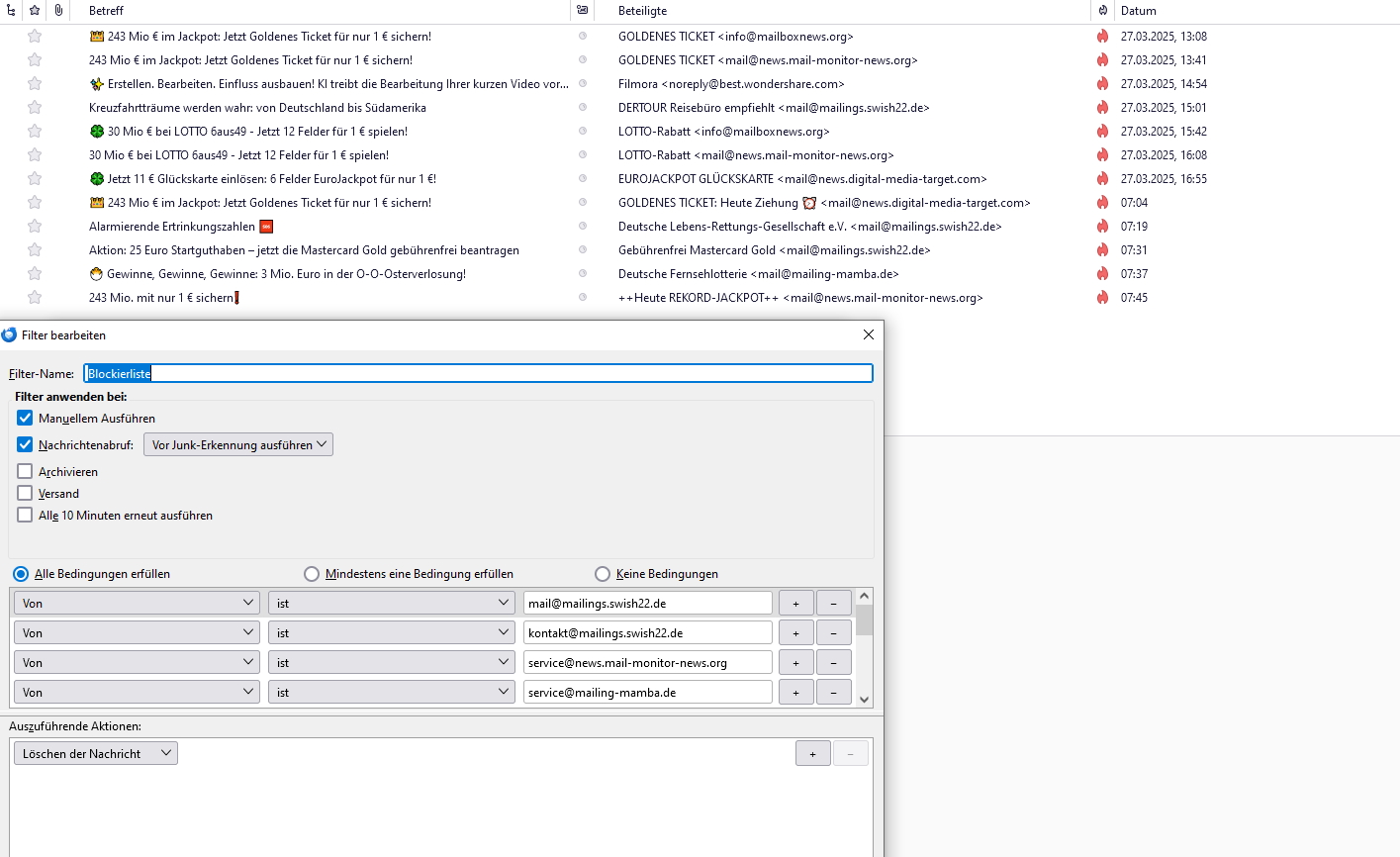Image resolution: width=1400 pixels, height=857 pixels.
Task: Click attachment paperclip column header
Action: 58,11
